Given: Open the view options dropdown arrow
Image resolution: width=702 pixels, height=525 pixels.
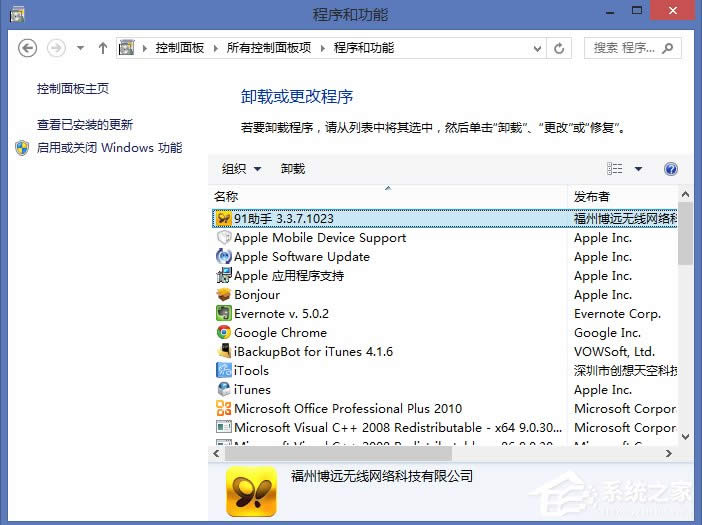Looking at the screenshot, I should (x=638, y=169).
